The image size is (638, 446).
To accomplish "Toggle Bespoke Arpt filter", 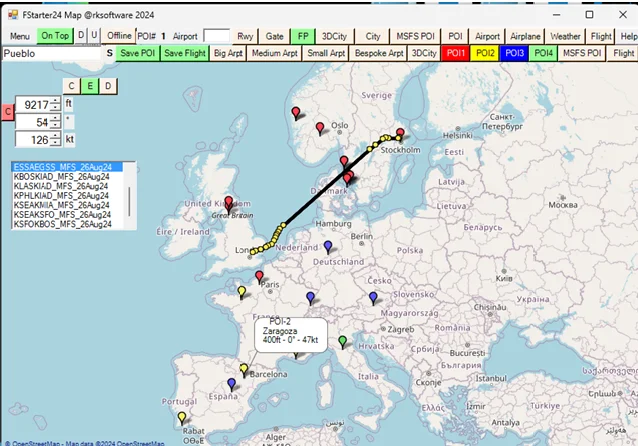I will 379,53.
